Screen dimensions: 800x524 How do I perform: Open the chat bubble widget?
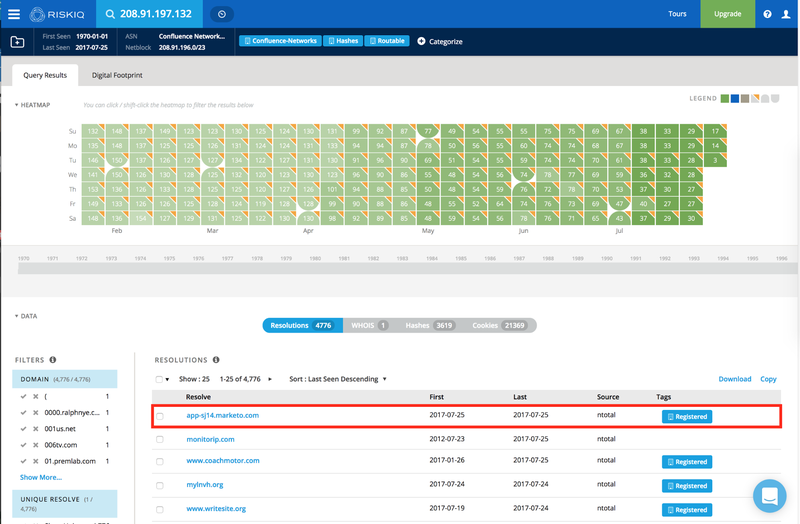(x=769, y=495)
